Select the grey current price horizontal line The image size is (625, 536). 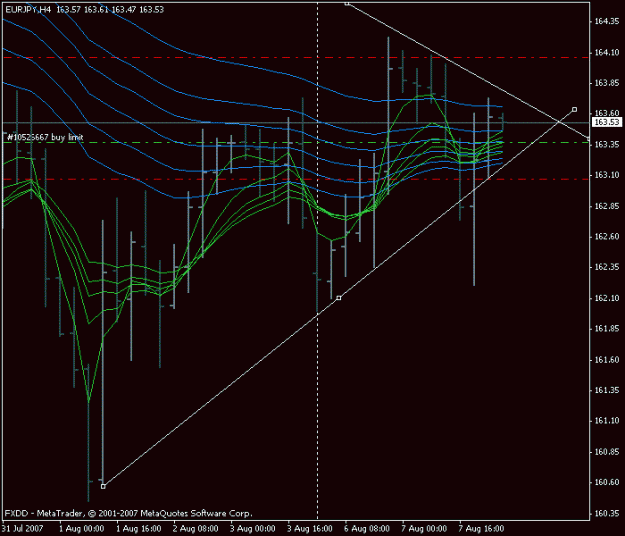click(296, 122)
